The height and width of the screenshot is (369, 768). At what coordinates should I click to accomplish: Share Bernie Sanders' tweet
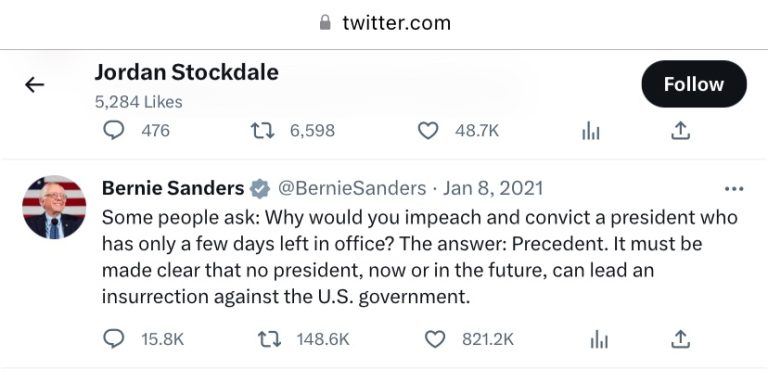(680, 339)
